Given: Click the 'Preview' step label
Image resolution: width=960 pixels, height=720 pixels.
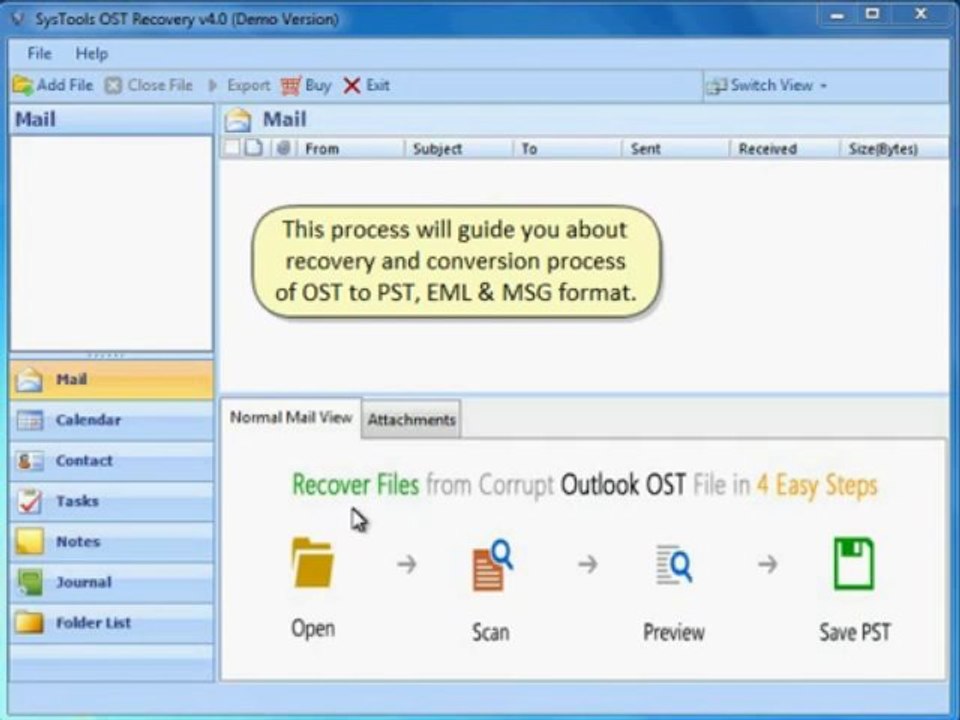Looking at the screenshot, I should point(673,632).
